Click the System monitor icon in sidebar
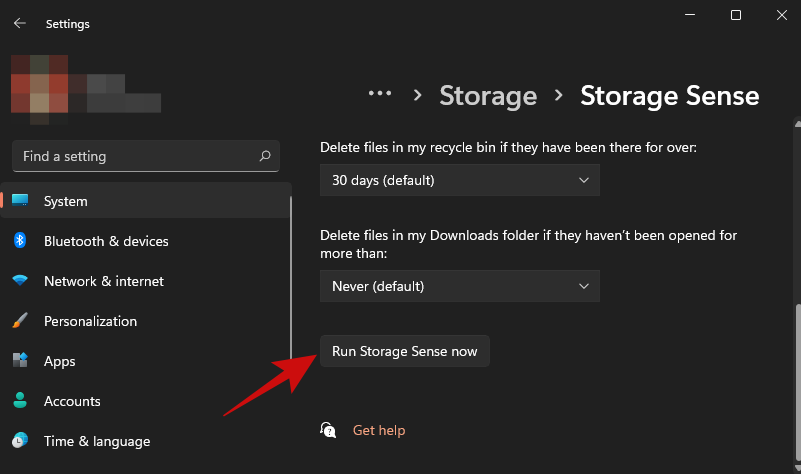This screenshot has width=801, height=474. 20,201
